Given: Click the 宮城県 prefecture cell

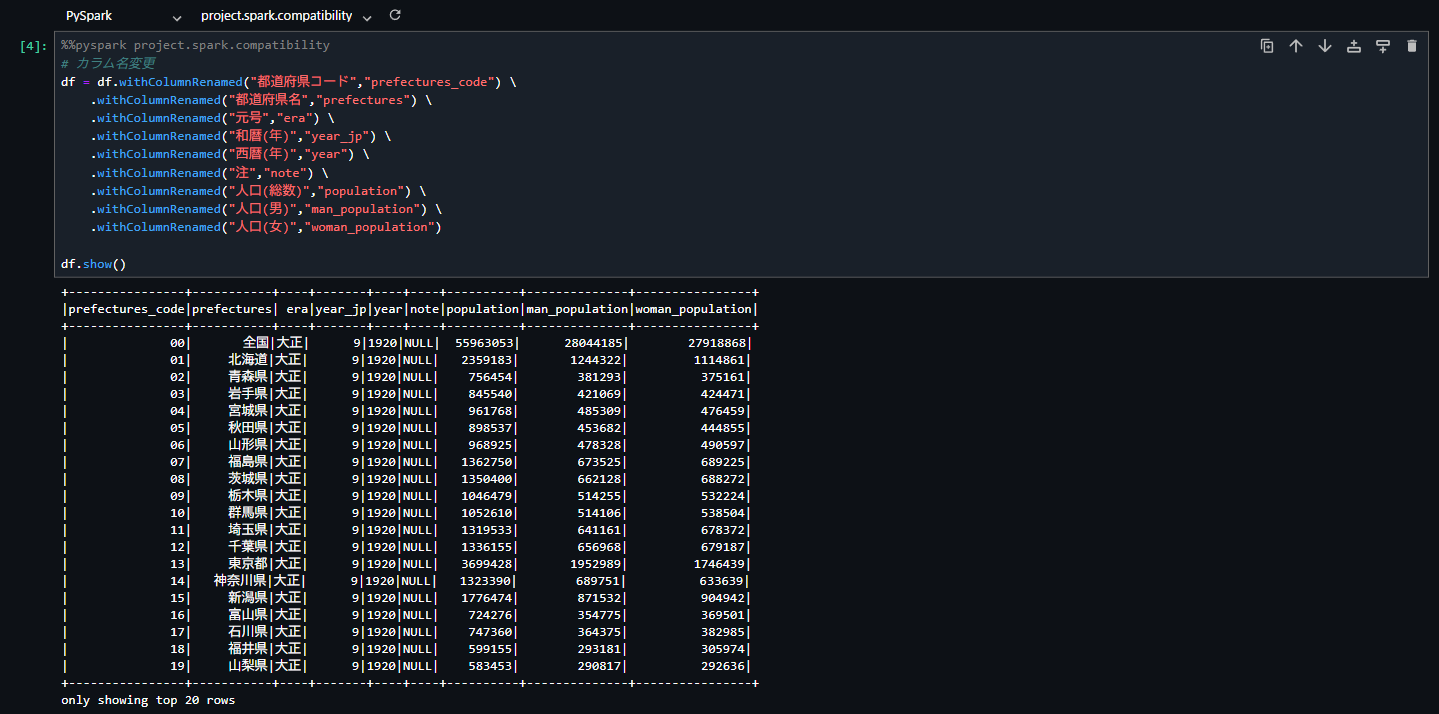Looking at the screenshot, I should point(248,411).
